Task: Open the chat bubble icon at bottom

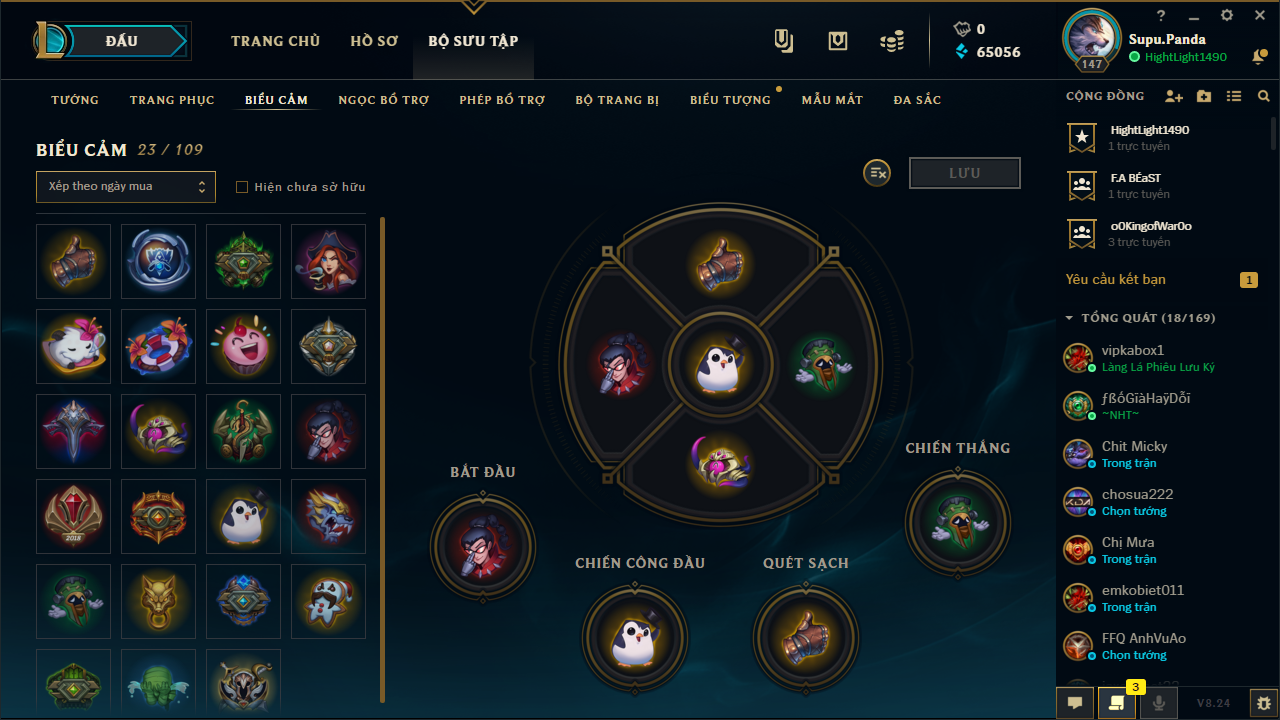Action: pos(1075,703)
